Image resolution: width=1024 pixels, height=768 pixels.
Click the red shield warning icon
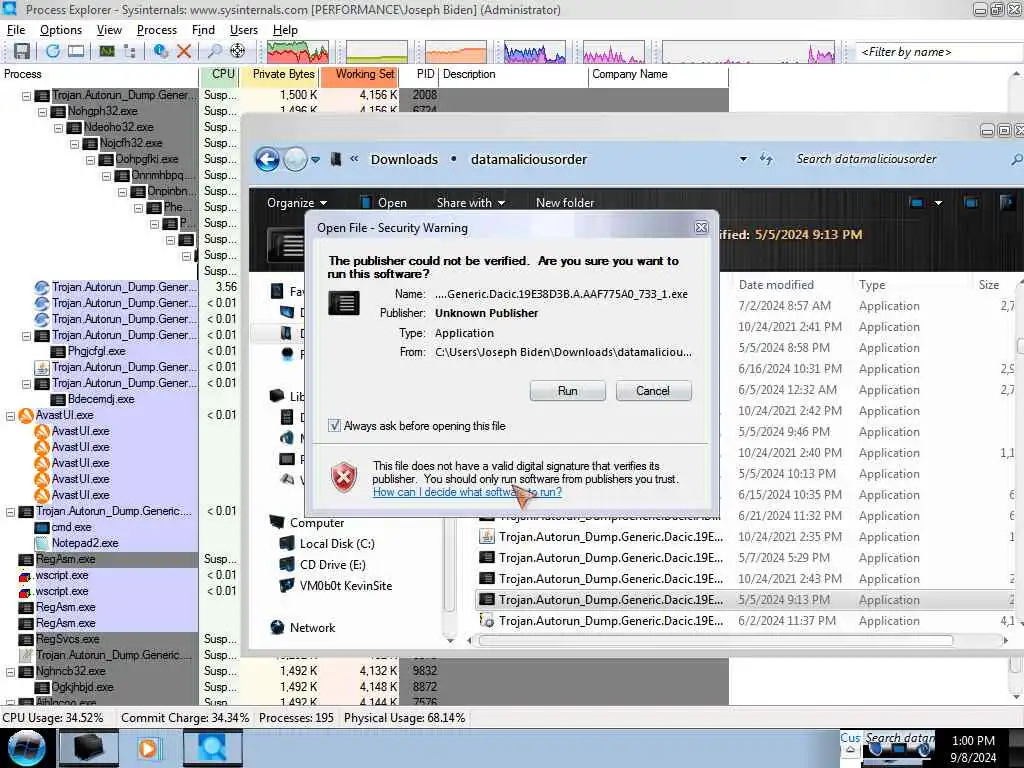click(x=344, y=477)
